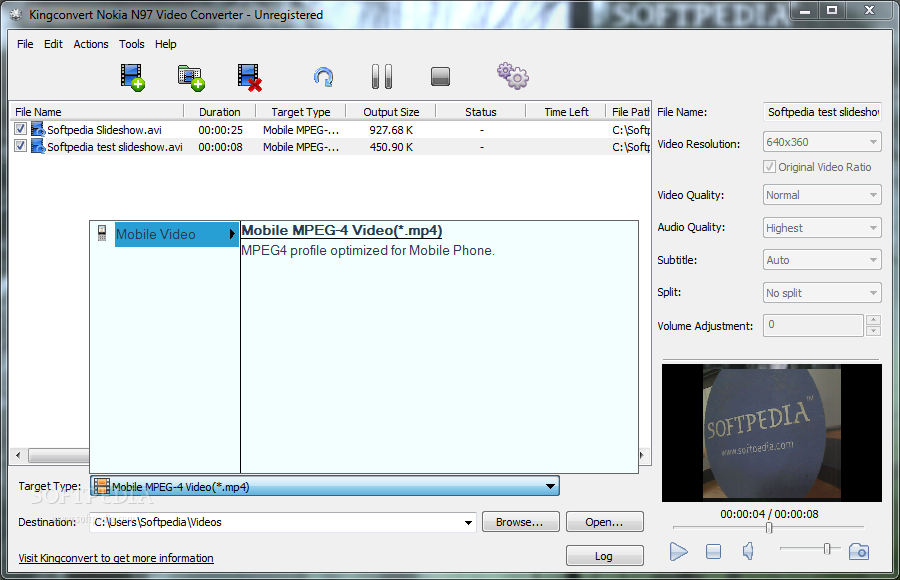
Task: Click the File Name column header
Action: tap(96, 112)
